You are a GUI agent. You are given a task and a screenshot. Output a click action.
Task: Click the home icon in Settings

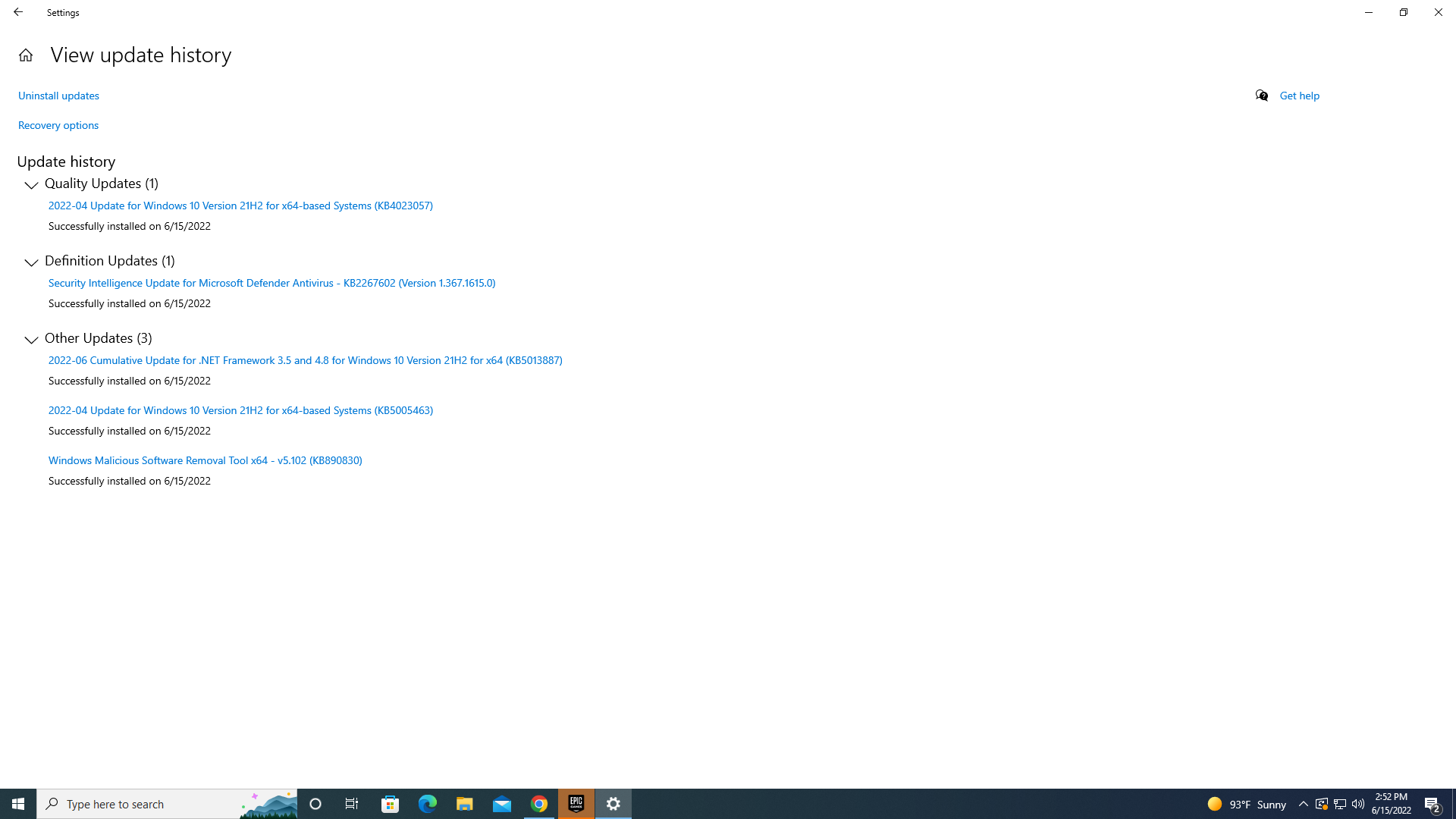point(25,55)
